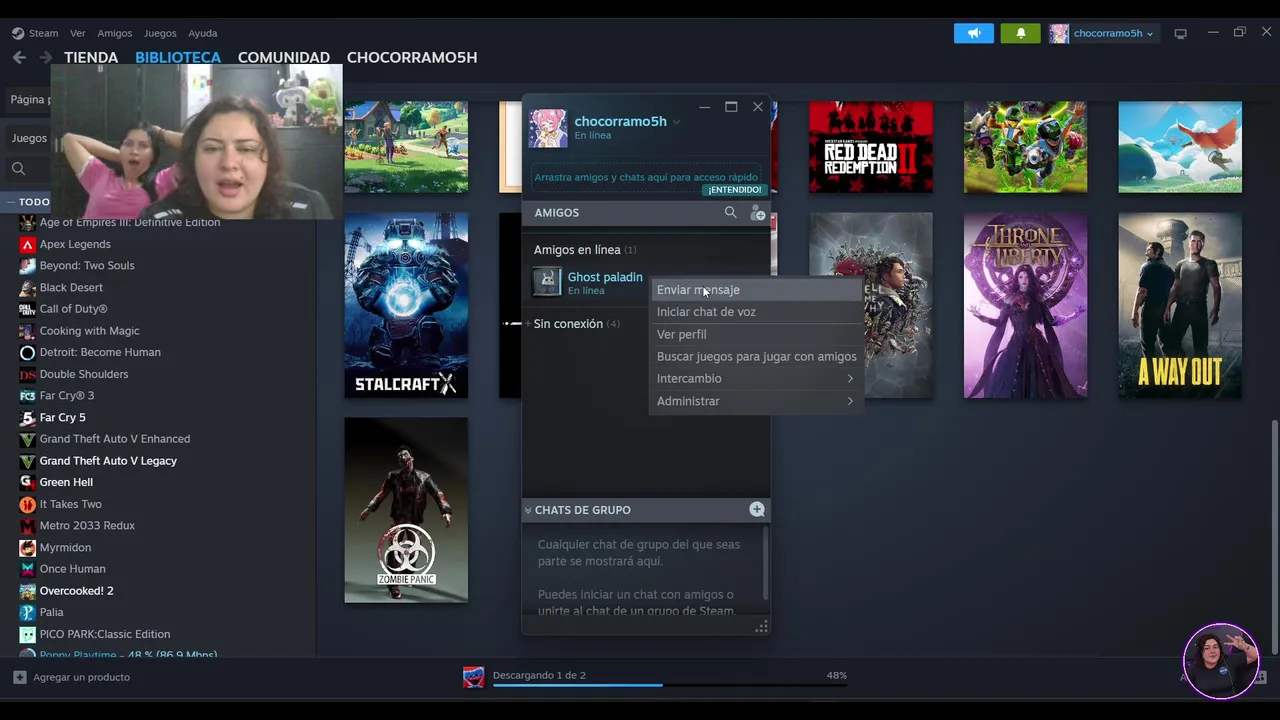Collapse the Amigos en línea group
The height and width of the screenshot is (720, 1280).
point(585,249)
